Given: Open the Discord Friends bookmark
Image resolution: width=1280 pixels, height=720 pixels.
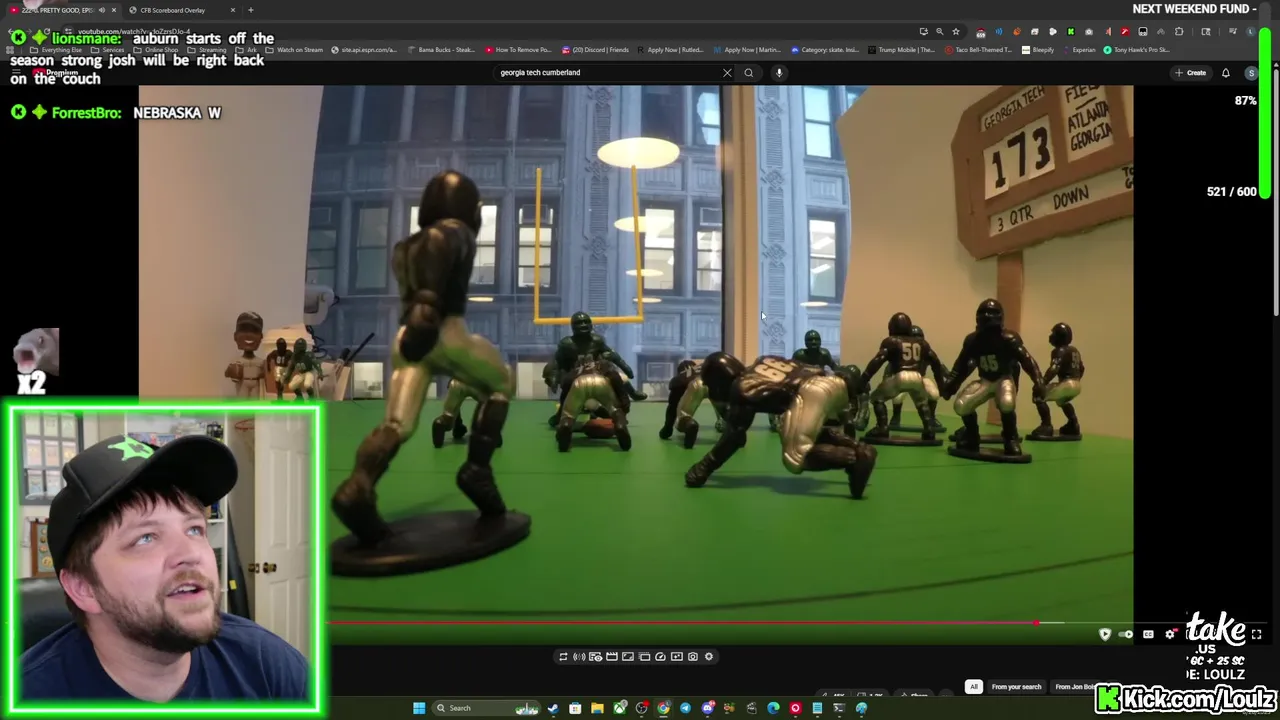Looking at the screenshot, I should [x=596, y=50].
